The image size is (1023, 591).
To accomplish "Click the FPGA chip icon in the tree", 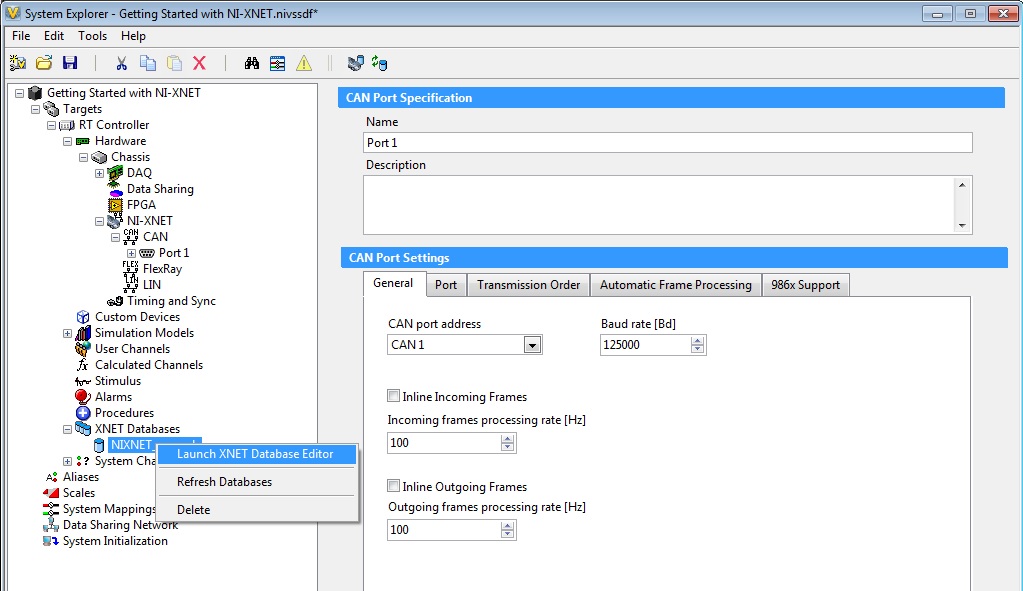I will click(x=115, y=205).
